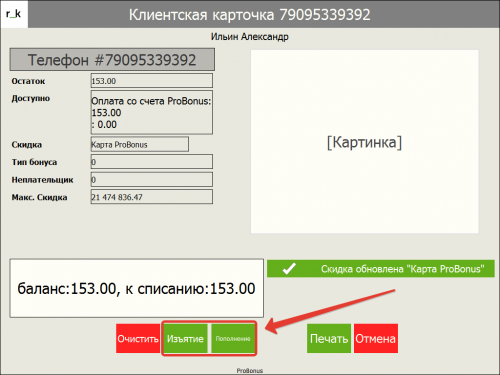This screenshot has width=500, height=375.
Task: Click the Неплательщик value field
Action: click(x=152, y=180)
